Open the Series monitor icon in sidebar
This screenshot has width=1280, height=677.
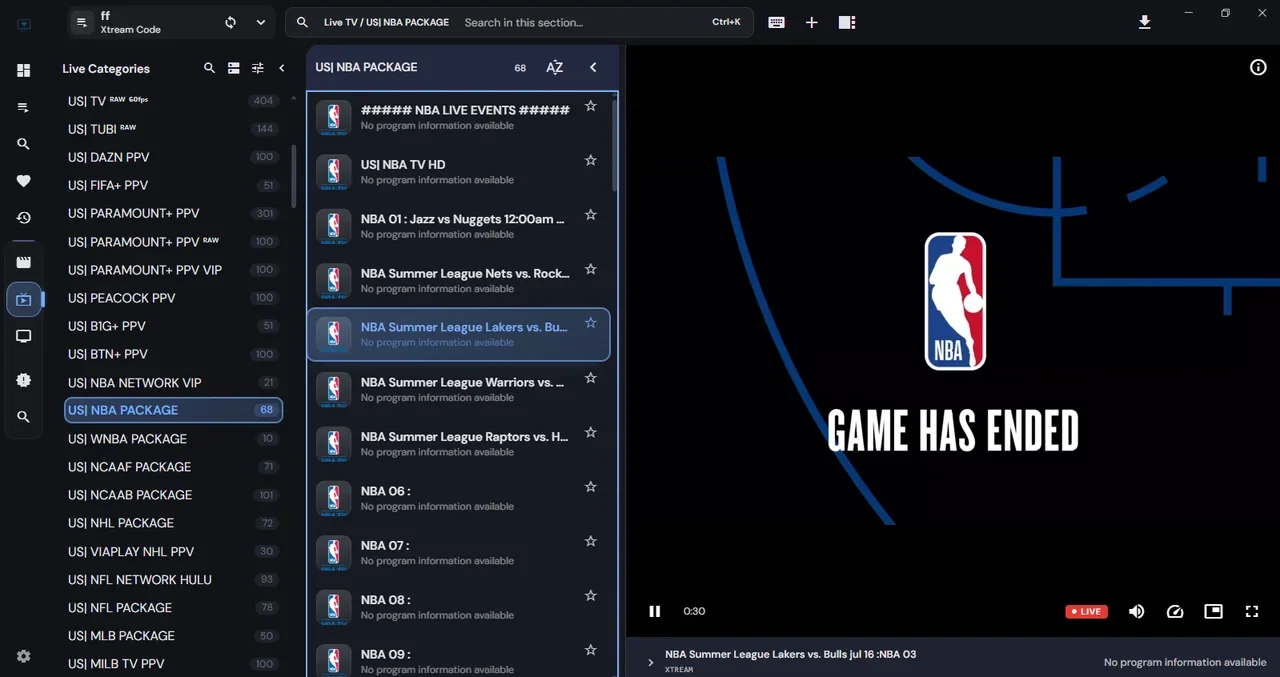(x=23, y=337)
